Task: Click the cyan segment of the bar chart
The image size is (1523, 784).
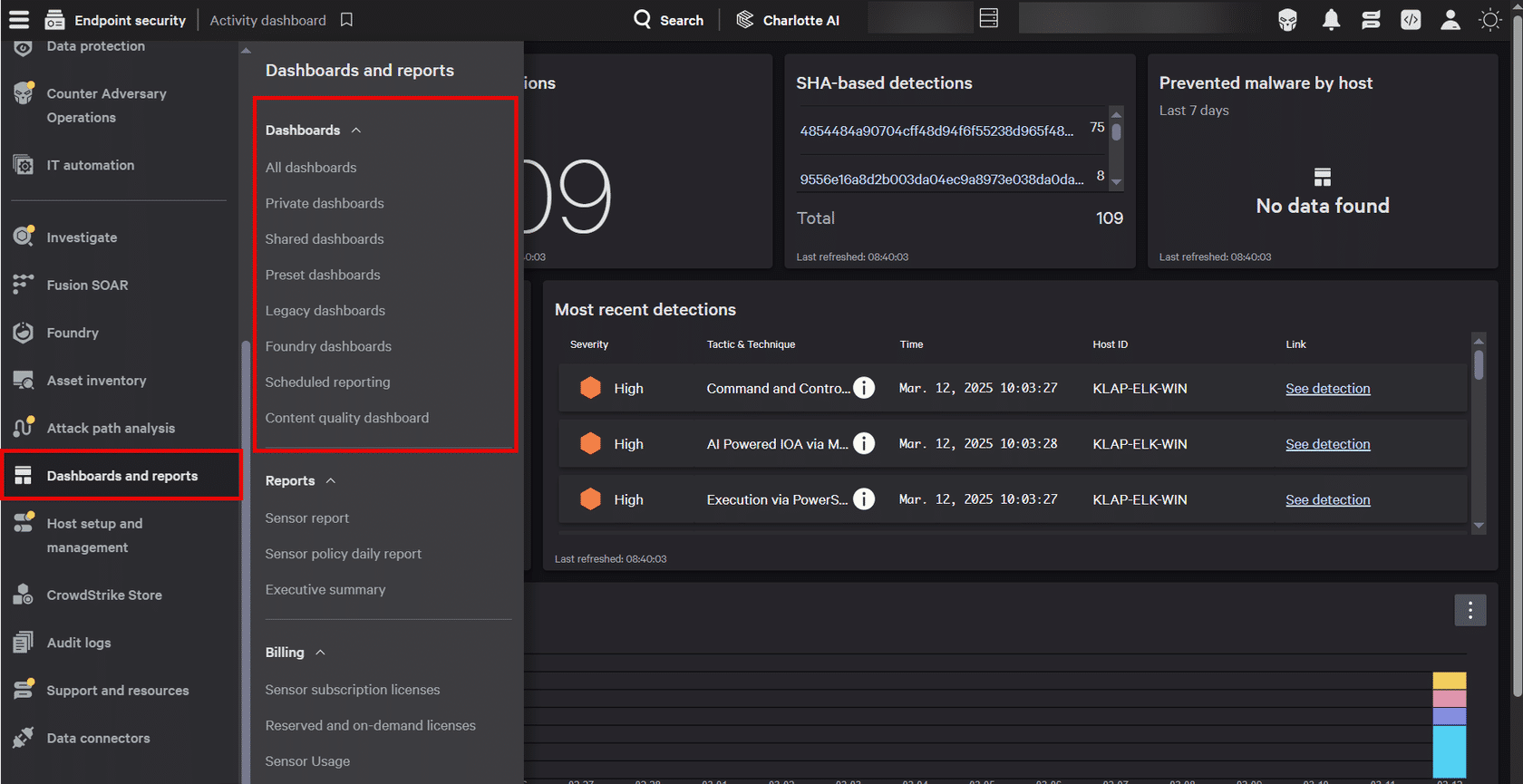Action: pyautogui.click(x=1449, y=750)
